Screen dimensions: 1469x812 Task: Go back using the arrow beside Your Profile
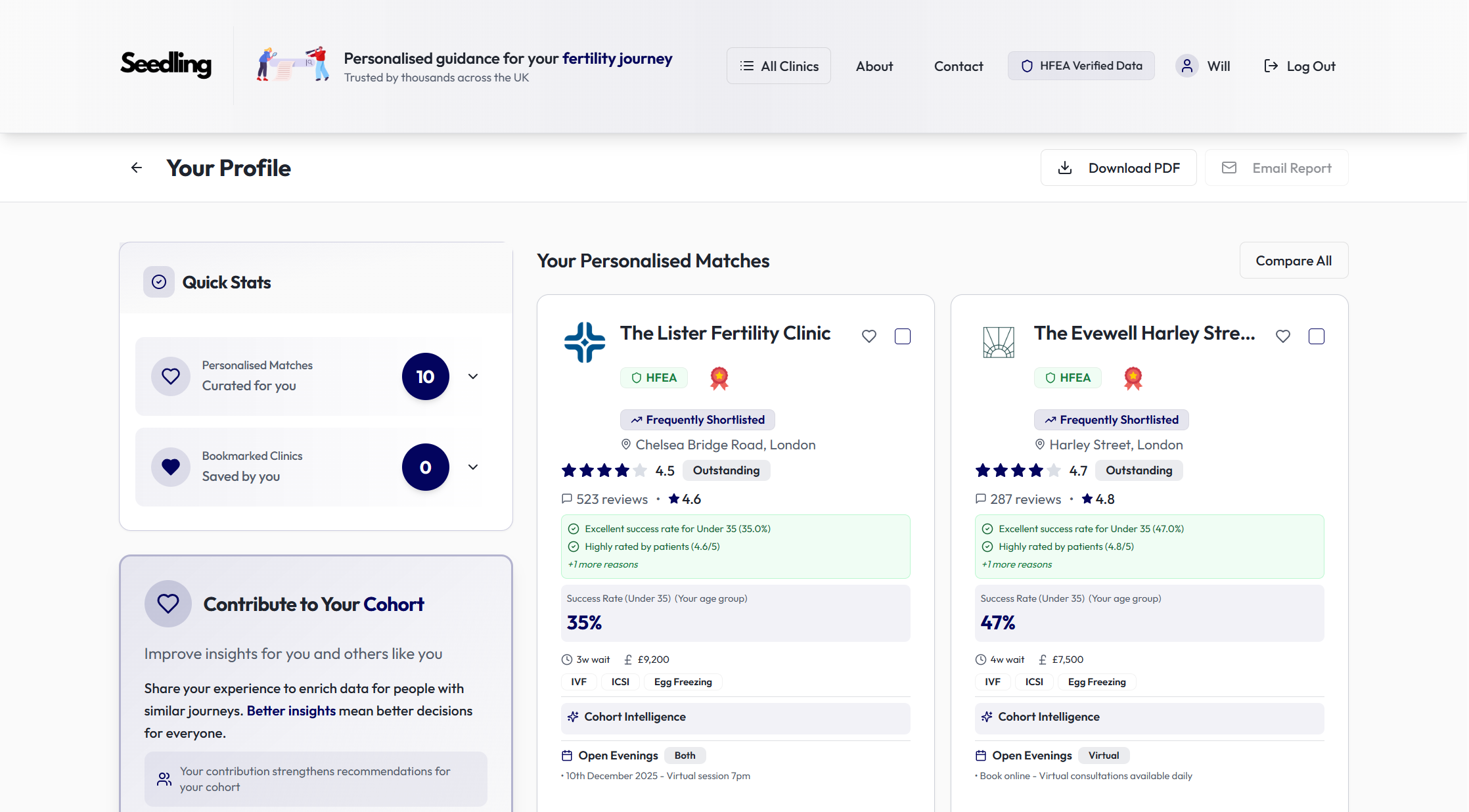point(136,168)
